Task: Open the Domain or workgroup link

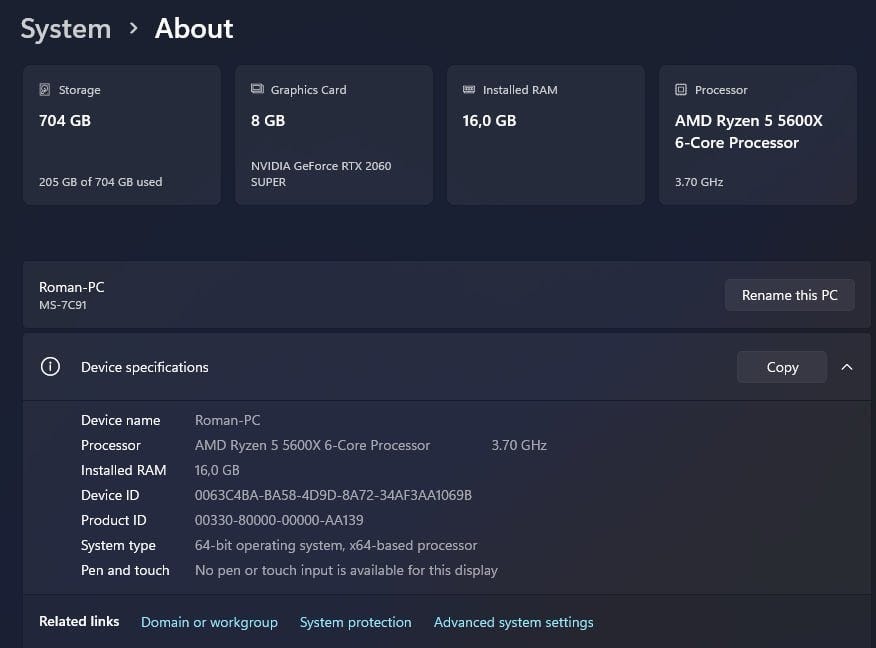Action: pos(209,622)
